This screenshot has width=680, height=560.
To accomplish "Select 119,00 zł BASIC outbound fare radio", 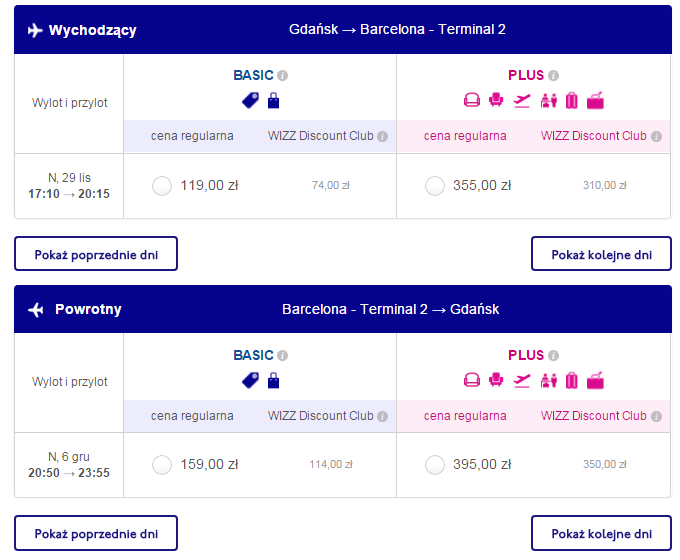I will [x=162, y=186].
